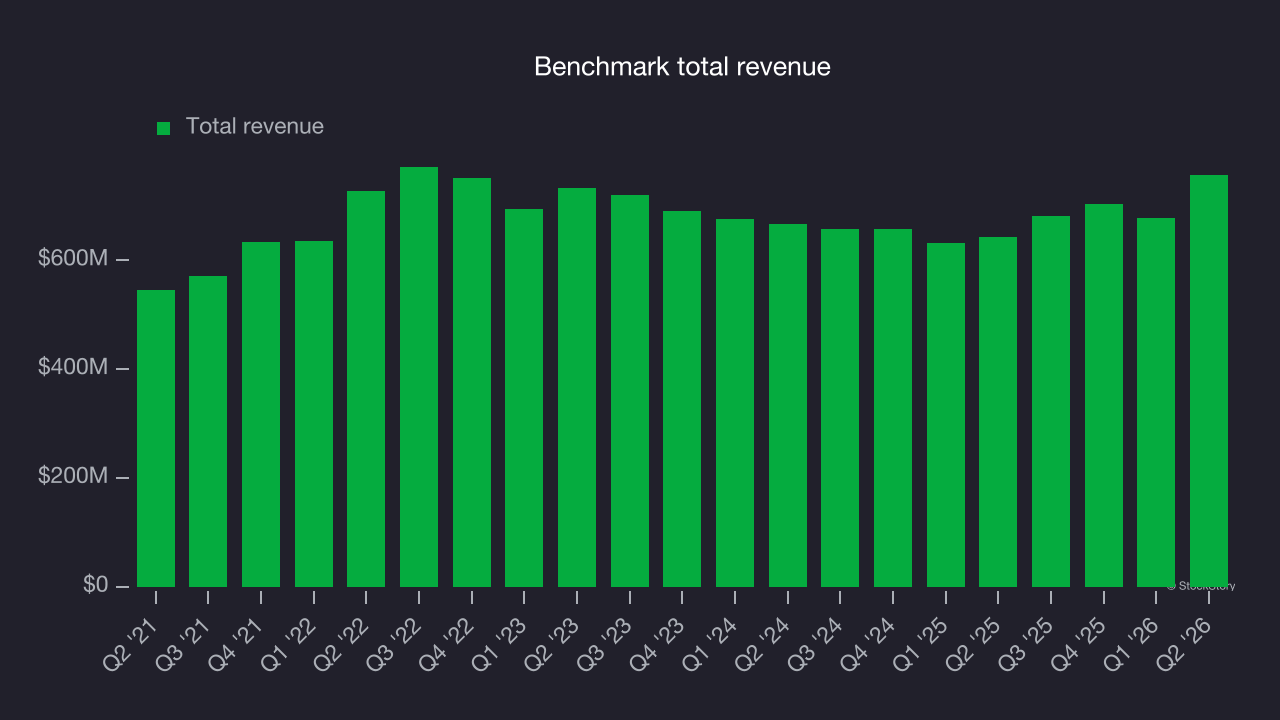This screenshot has height=720, width=1280.
Task: Click the "Benchmark total revenue" chart title
Action: (x=682, y=67)
